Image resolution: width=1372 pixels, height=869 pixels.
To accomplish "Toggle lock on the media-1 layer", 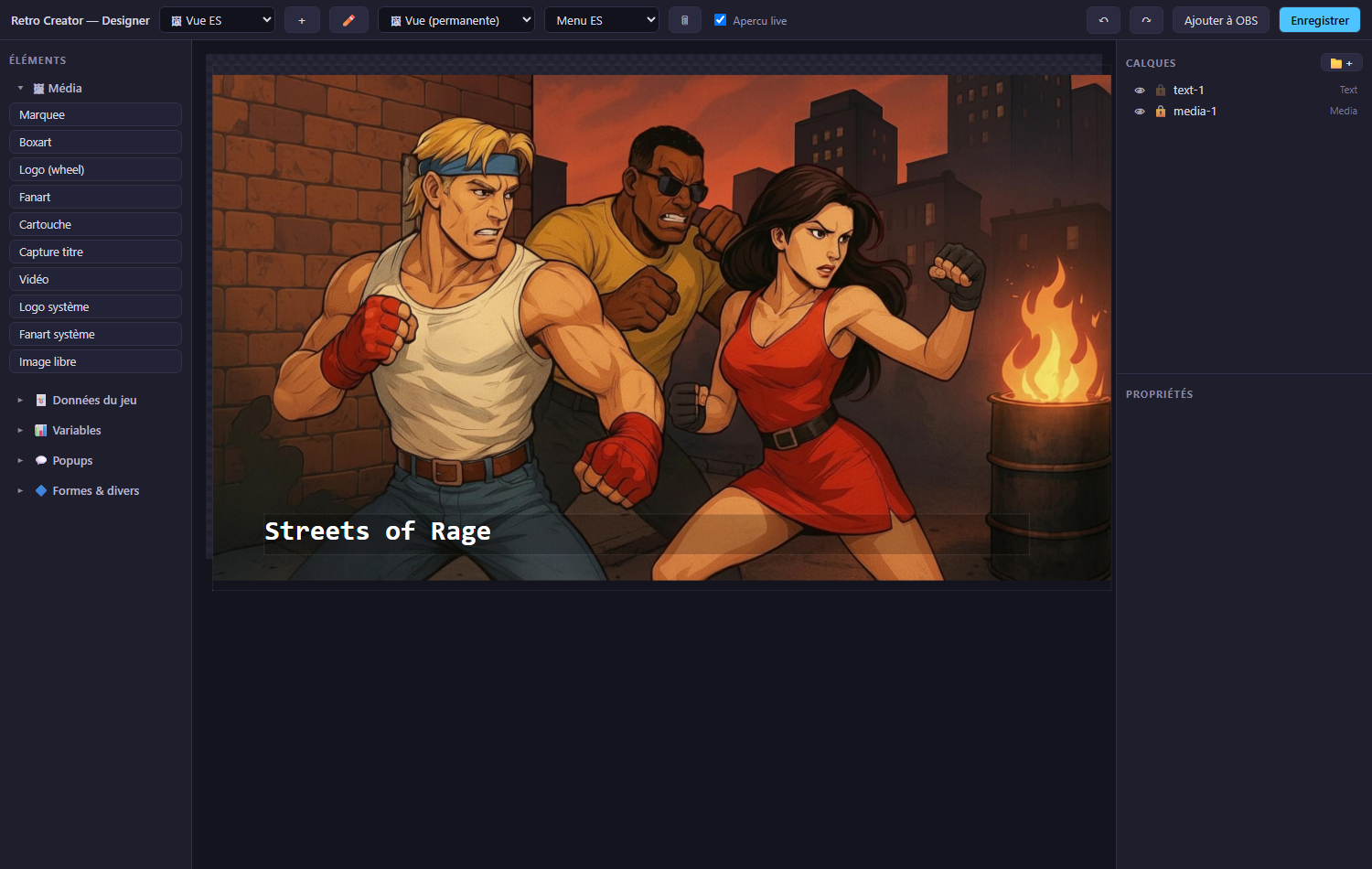I will tap(1161, 111).
